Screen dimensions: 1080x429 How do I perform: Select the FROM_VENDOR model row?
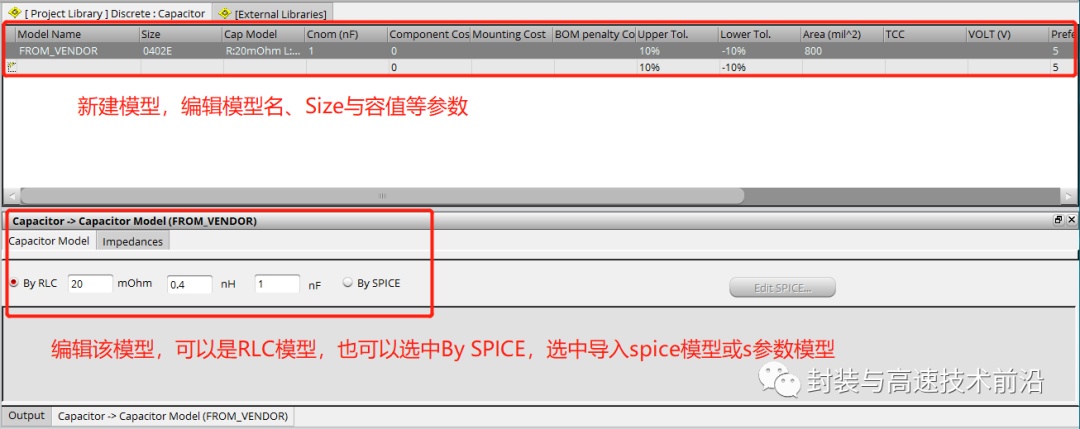539,50
